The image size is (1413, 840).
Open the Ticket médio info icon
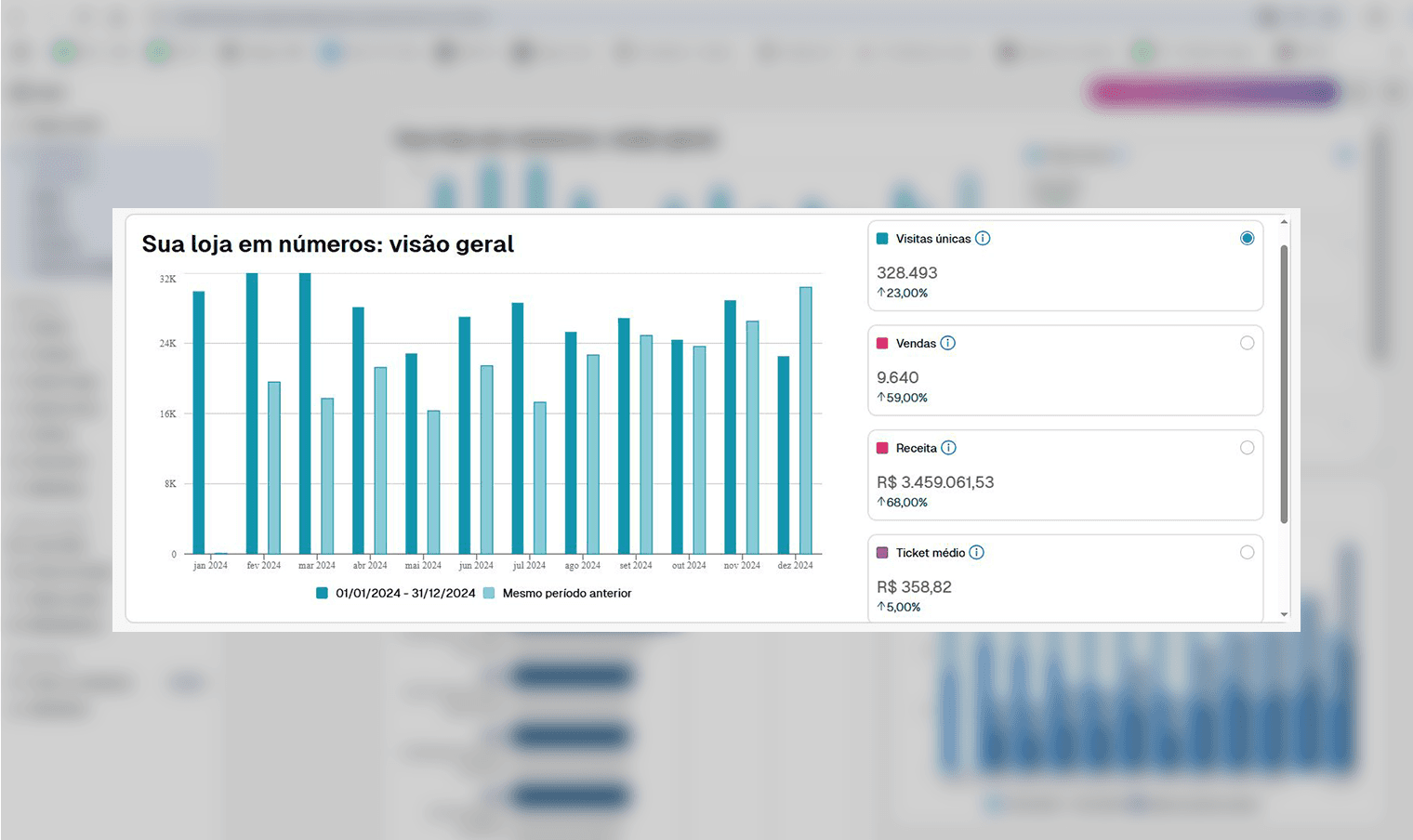coord(977,553)
